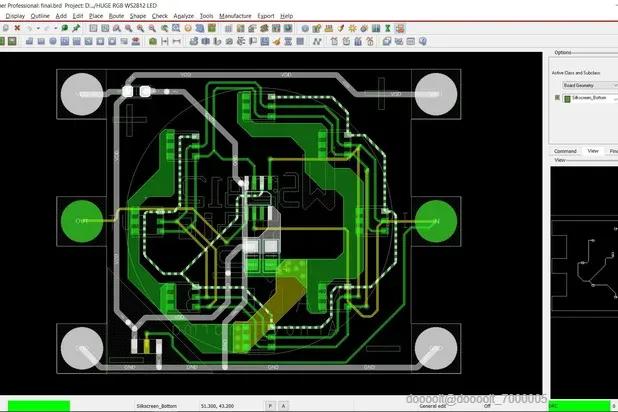
Task: Open the Export menu
Action: (266, 16)
